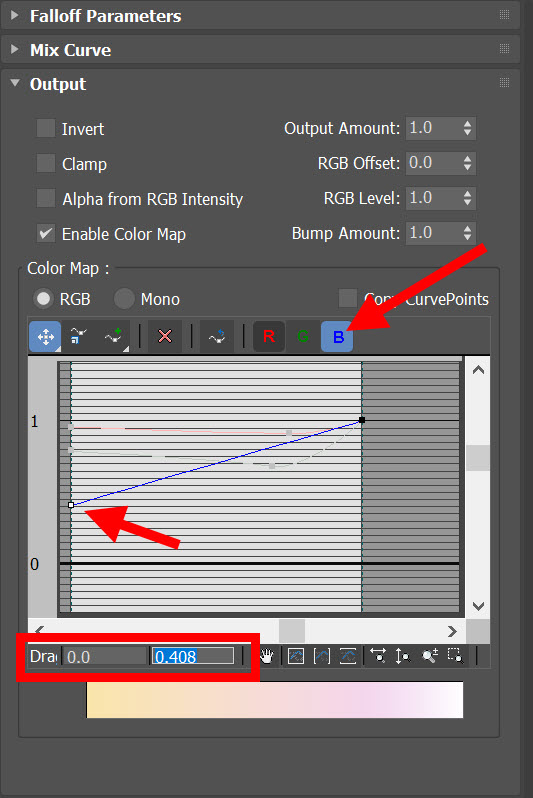Toggle the red R channel button
The width and height of the screenshot is (533, 798).
[x=269, y=336]
